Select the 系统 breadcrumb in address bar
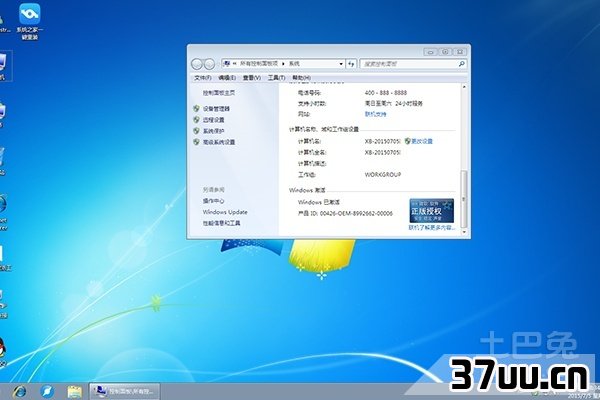The height and width of the screenshot is (400, 600). coord(294,64)
